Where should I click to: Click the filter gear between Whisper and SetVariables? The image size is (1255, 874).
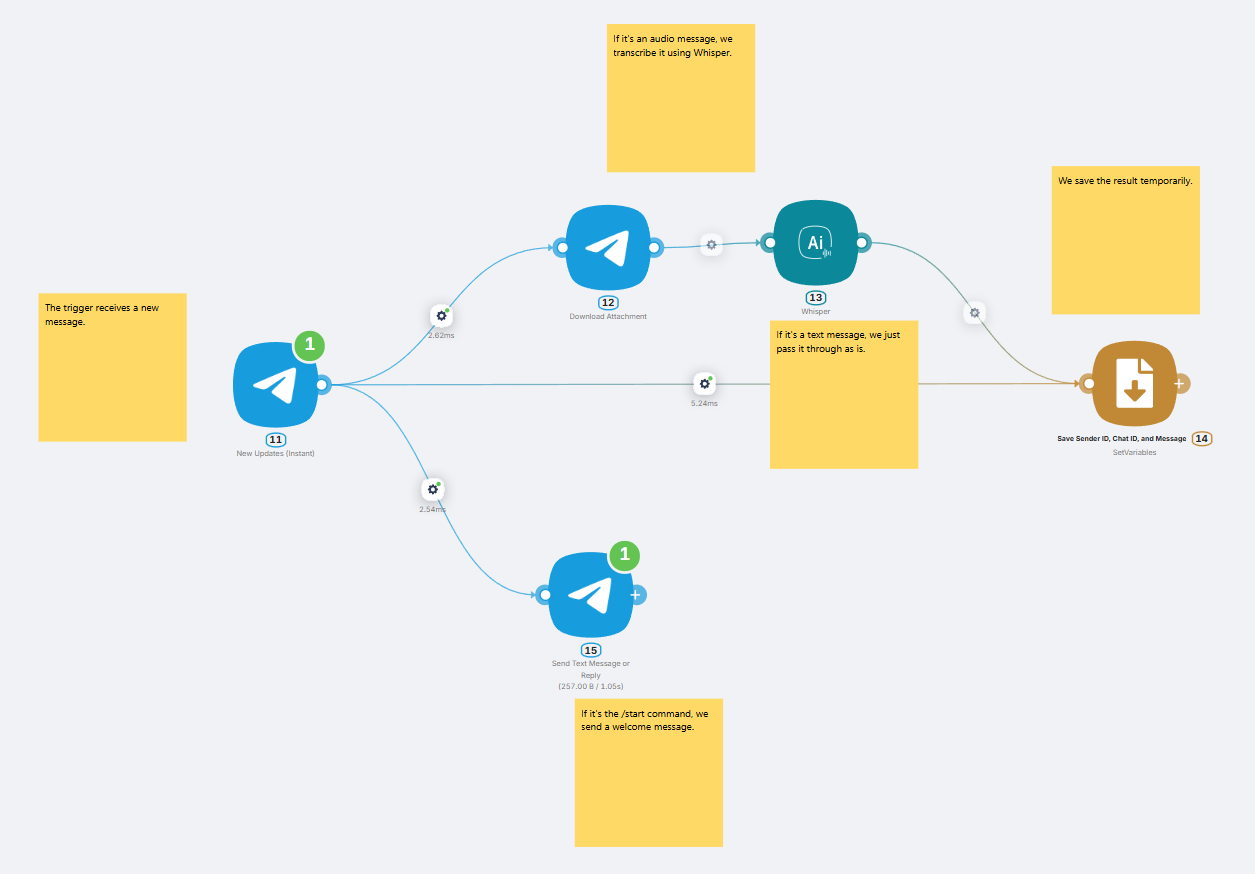click(x=975, y=313)
